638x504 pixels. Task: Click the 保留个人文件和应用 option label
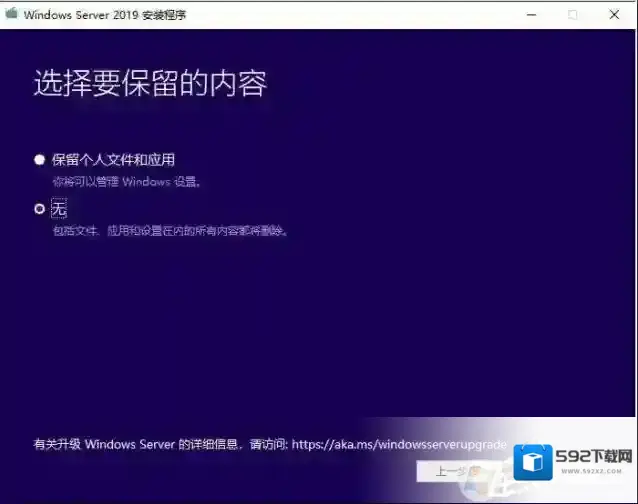[x=120, y=160]
